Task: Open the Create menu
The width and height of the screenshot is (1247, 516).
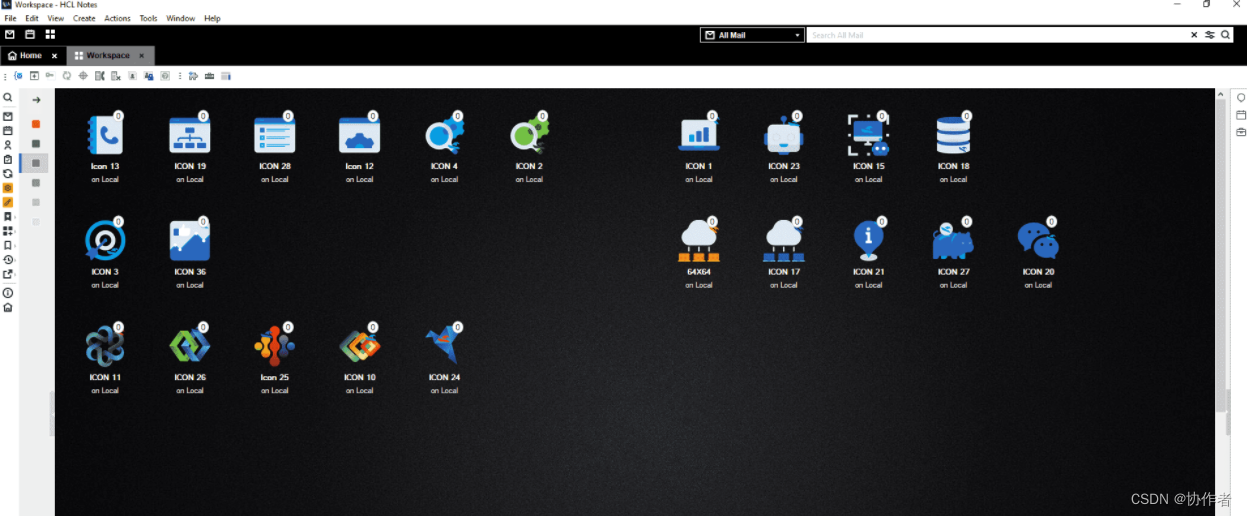Action: click(x=84, y=18)
